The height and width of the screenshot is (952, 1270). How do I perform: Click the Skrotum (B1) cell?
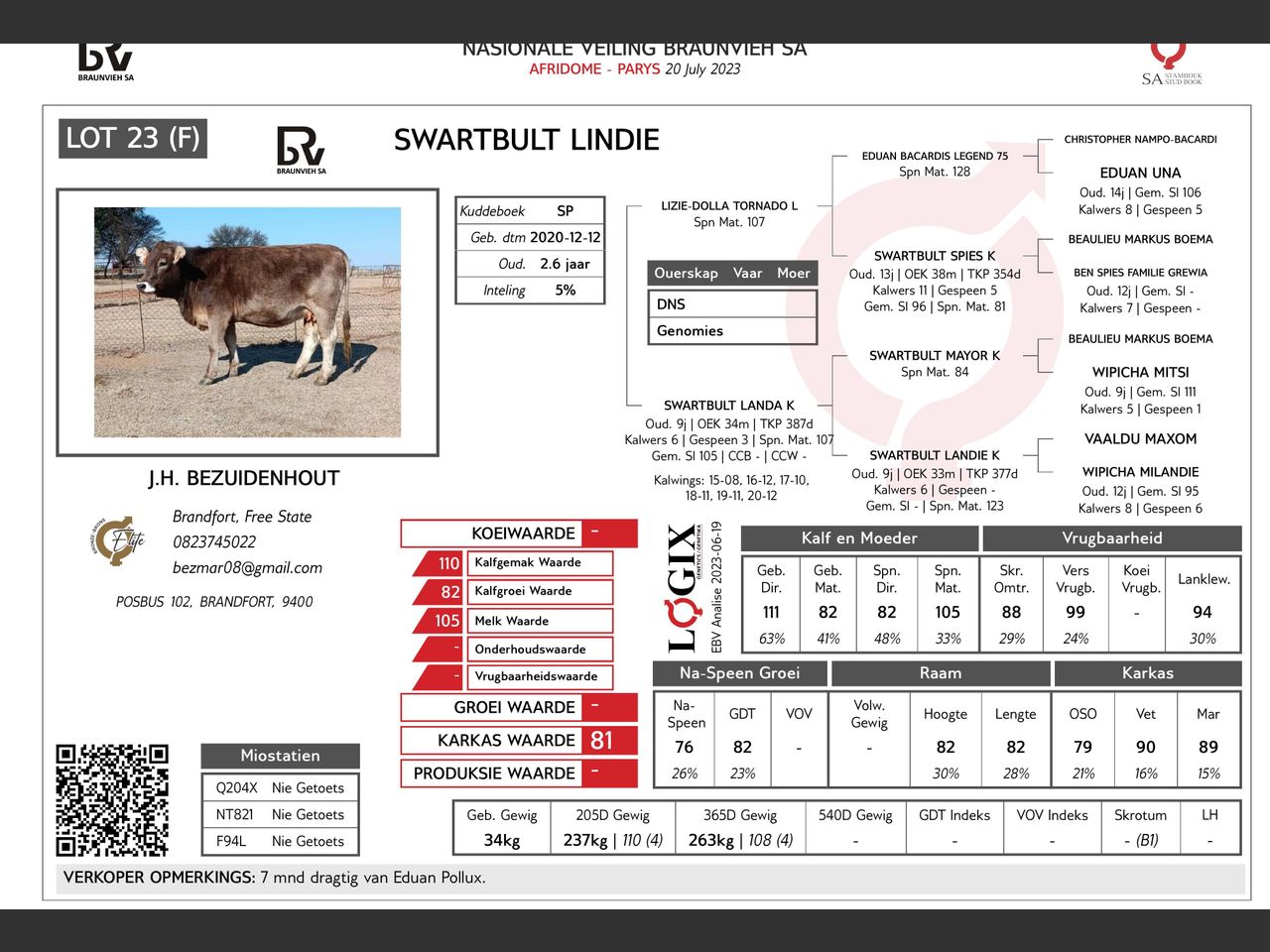click(x=1140, y=827)
